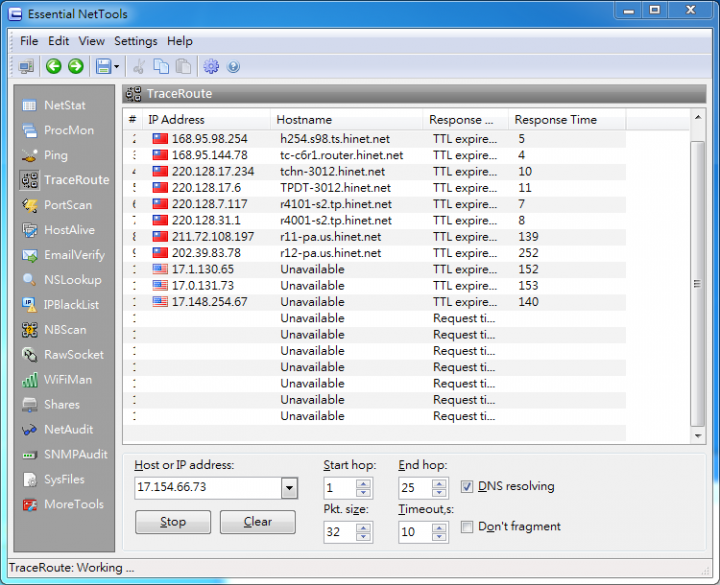This screenshot has height=585, width=720.
Task: Decrease the End hop value
Action: pos(439,492)
